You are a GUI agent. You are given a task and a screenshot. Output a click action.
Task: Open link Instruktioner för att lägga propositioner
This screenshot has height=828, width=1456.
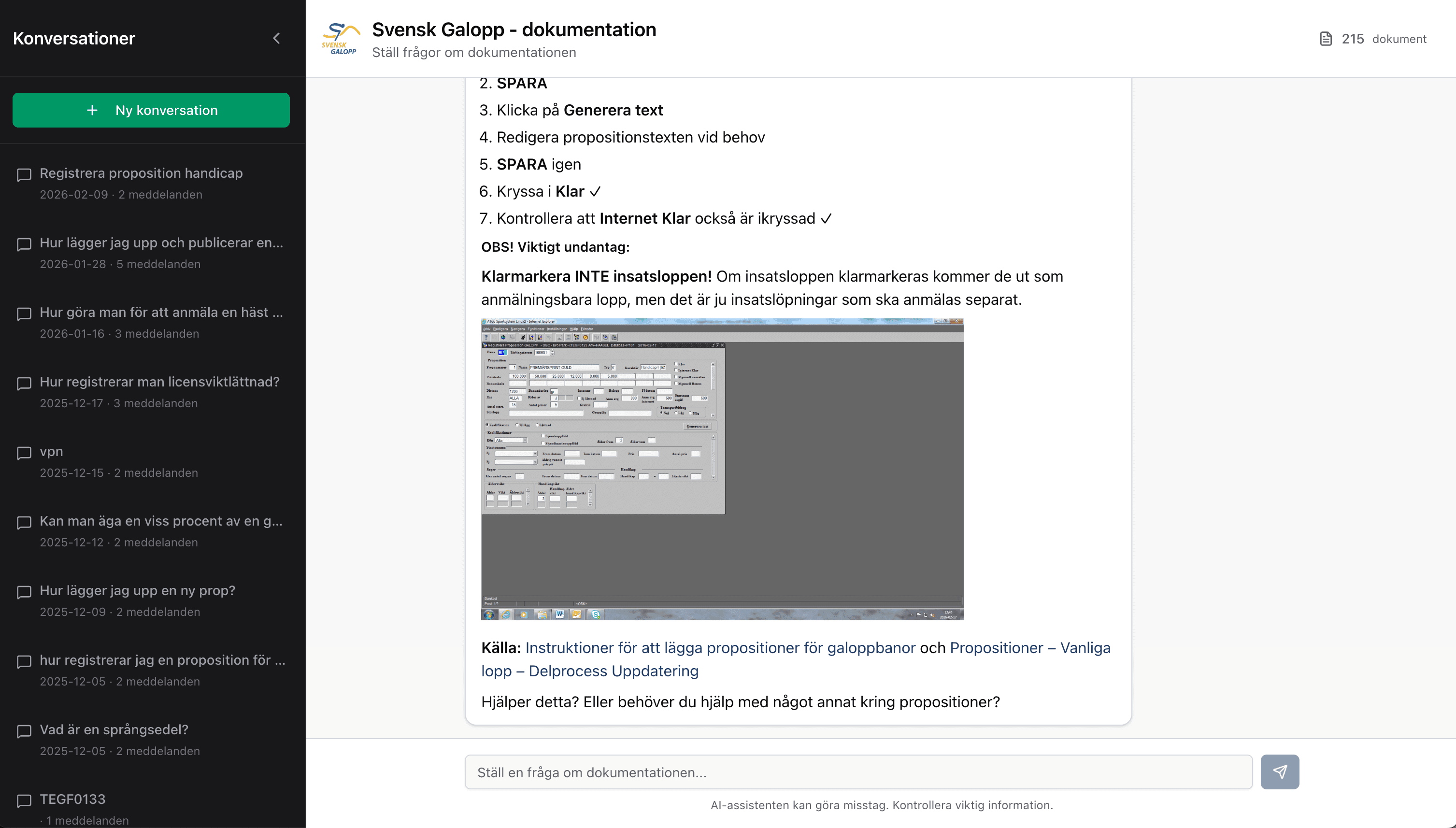click(720, 648)
